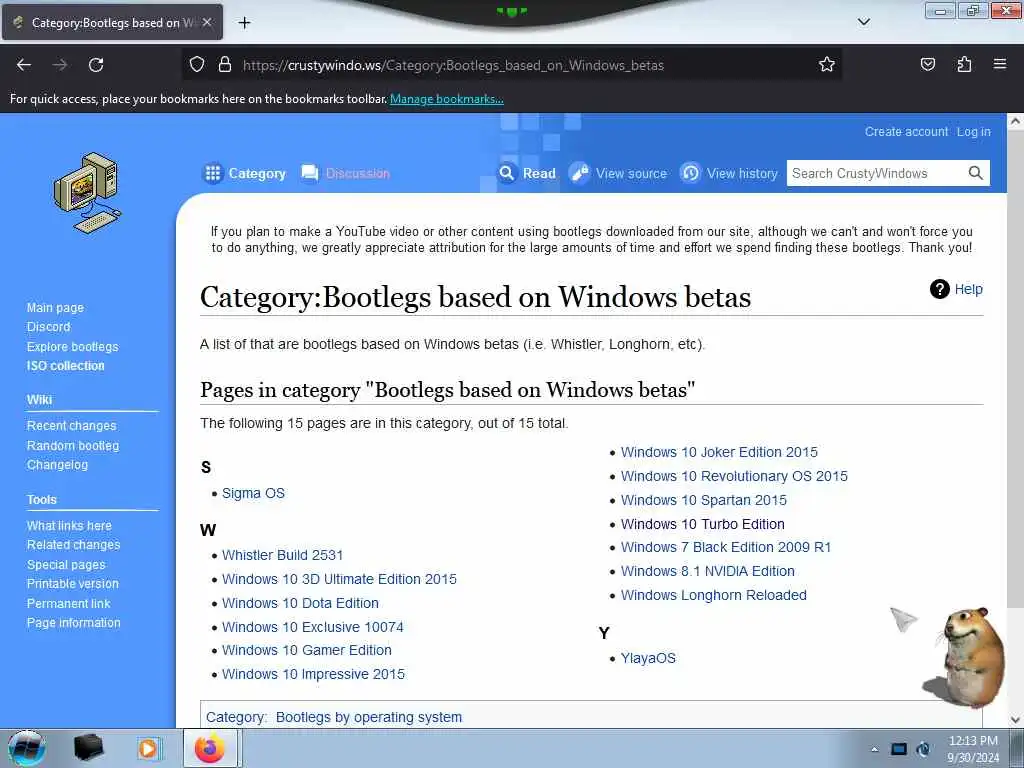Open Discord sidebar link
1024x768 pixels.
click(x=48, y=327)
